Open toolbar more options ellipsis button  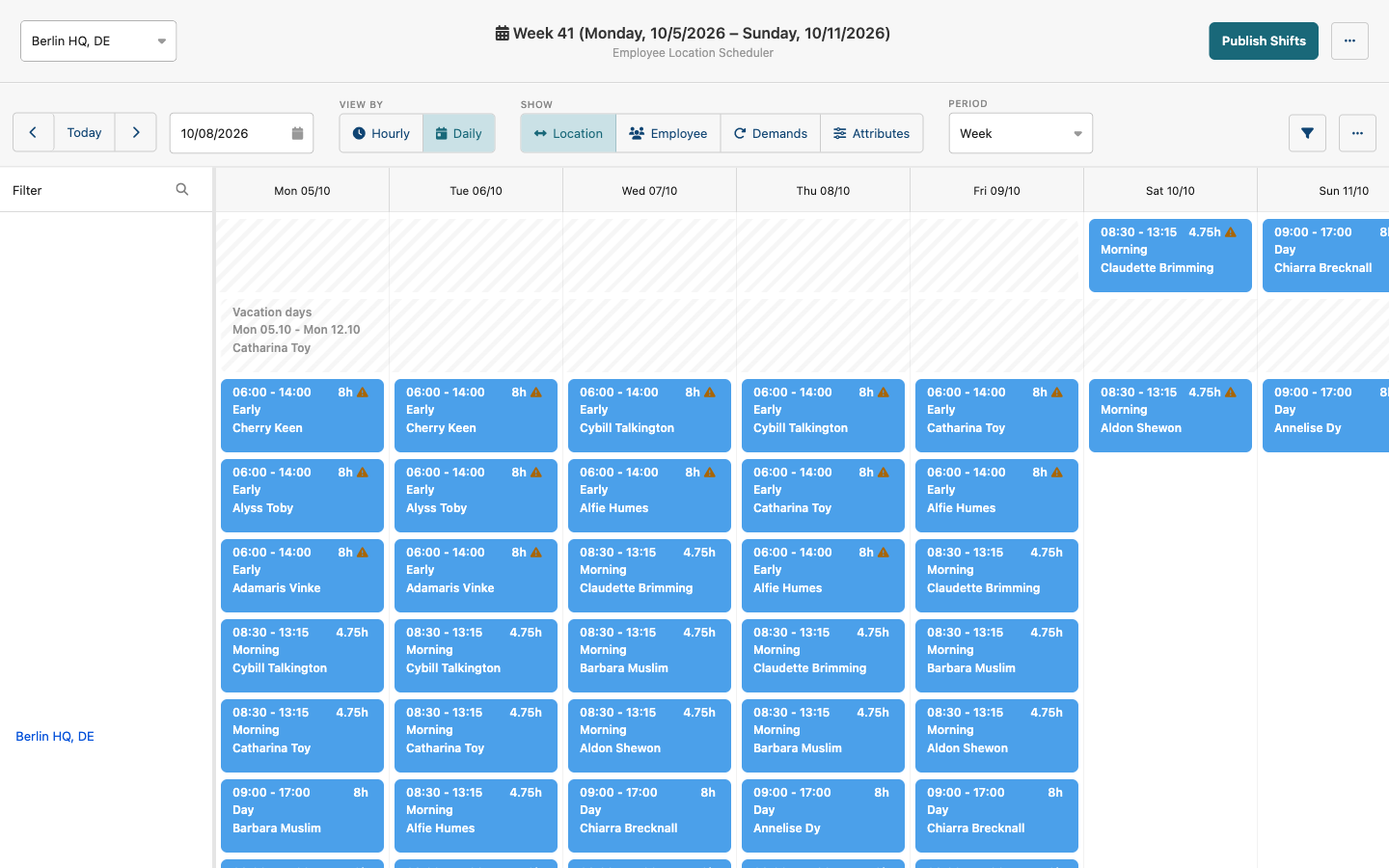1357,133
